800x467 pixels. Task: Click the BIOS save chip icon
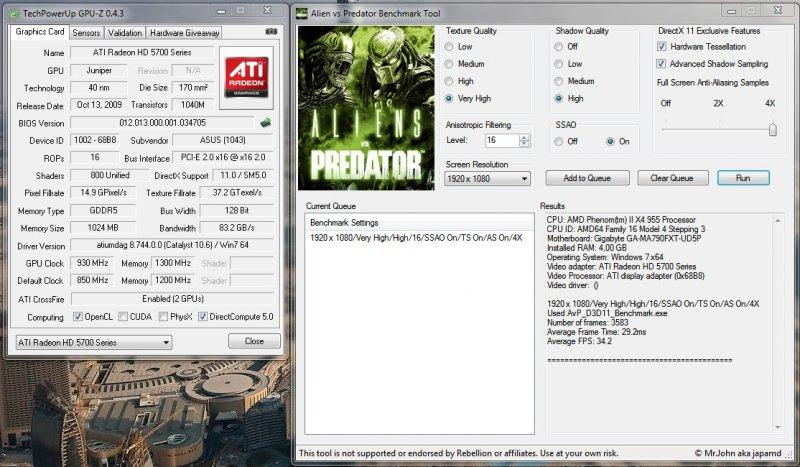click(265, 122)
